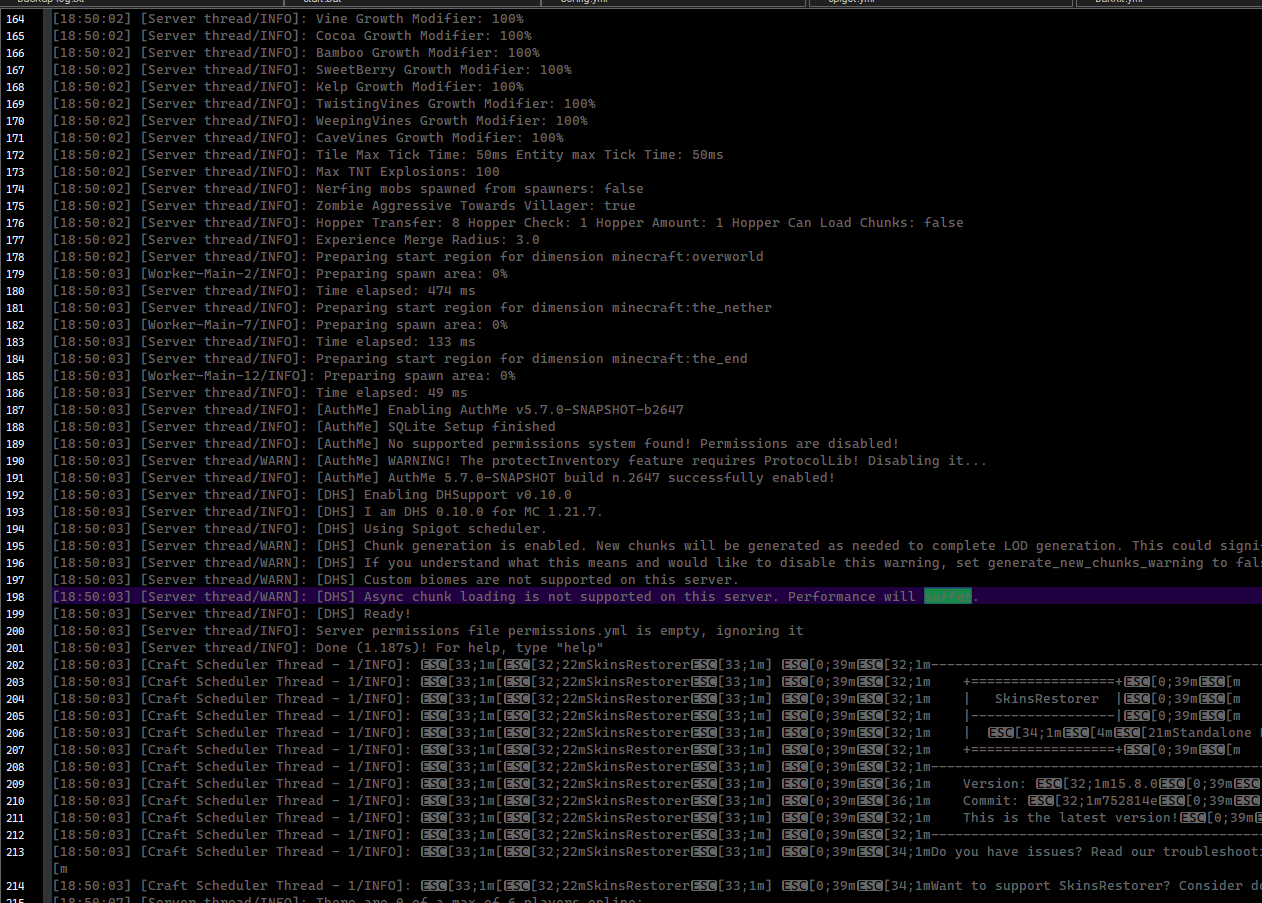Image resolution: width=1262 pixels, height=903 pixels.
Task: Click "SQLite Setup finished" log message
Action: [x=472, y=427]
